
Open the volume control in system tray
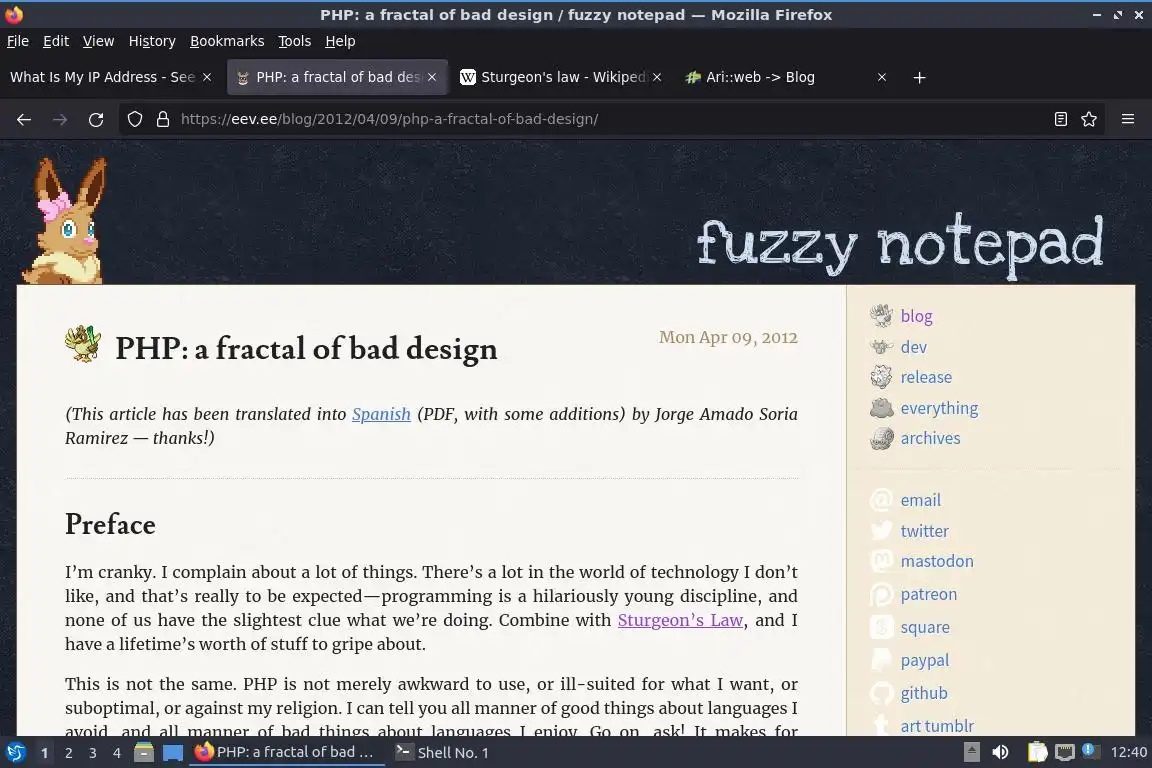click(1000, 753)
